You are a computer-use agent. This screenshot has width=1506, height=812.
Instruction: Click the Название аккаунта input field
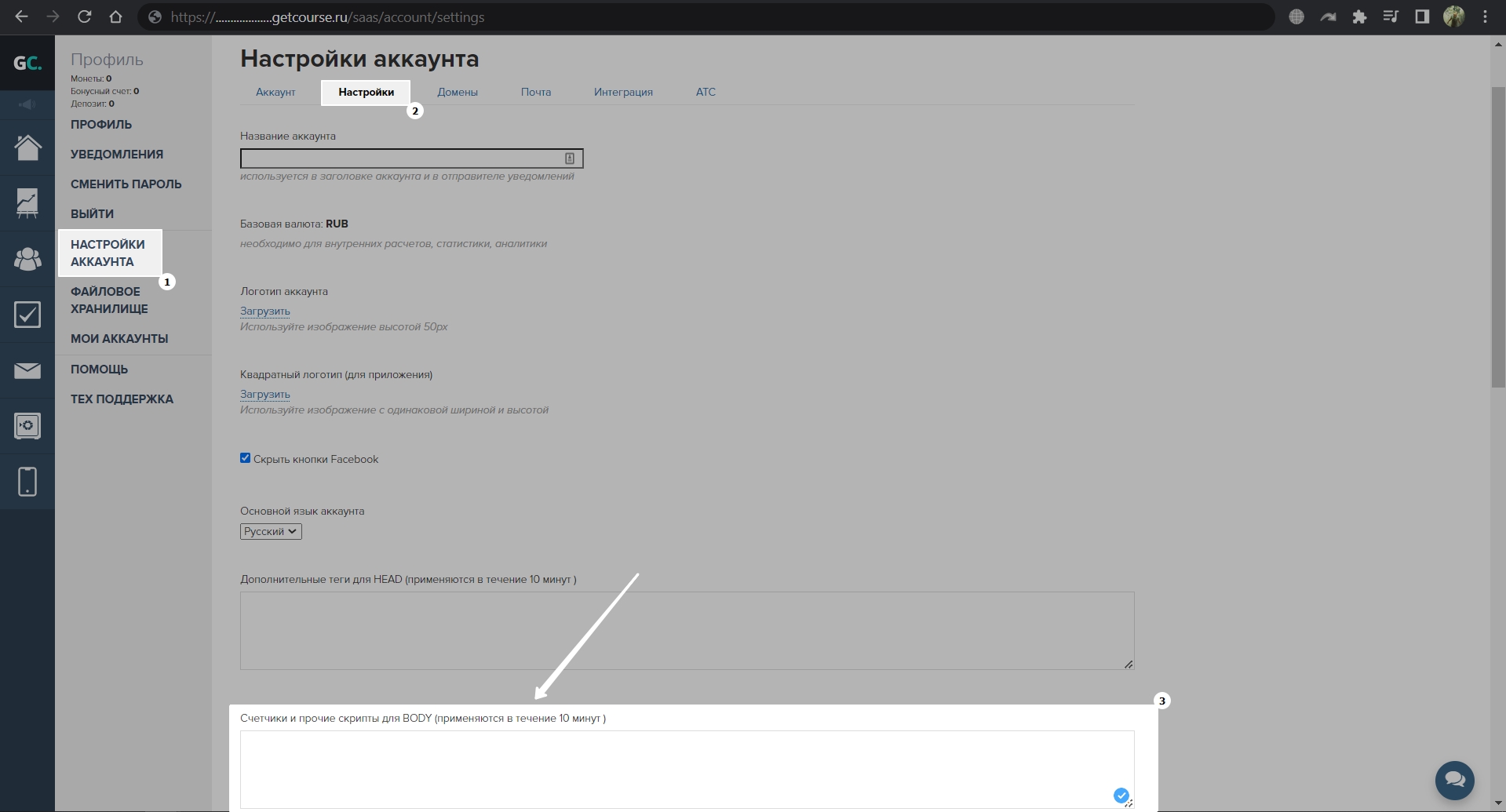pos(402,158)
